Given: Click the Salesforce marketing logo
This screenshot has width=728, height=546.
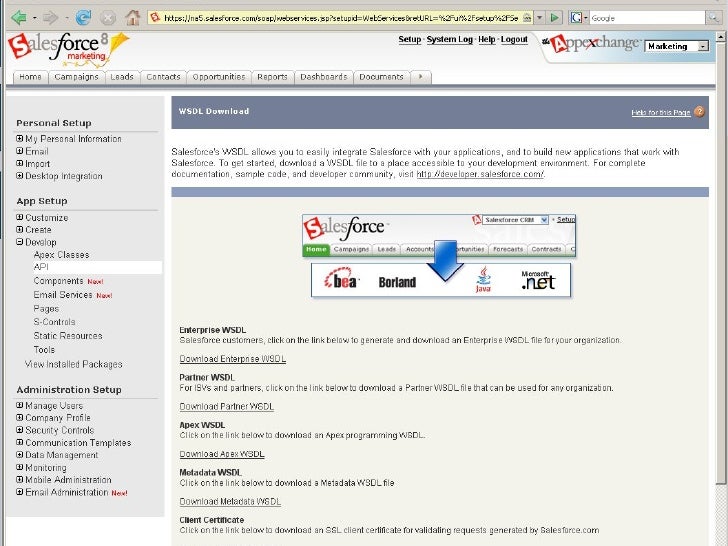Looking at the screenshot, I should (x=68, y=49).
